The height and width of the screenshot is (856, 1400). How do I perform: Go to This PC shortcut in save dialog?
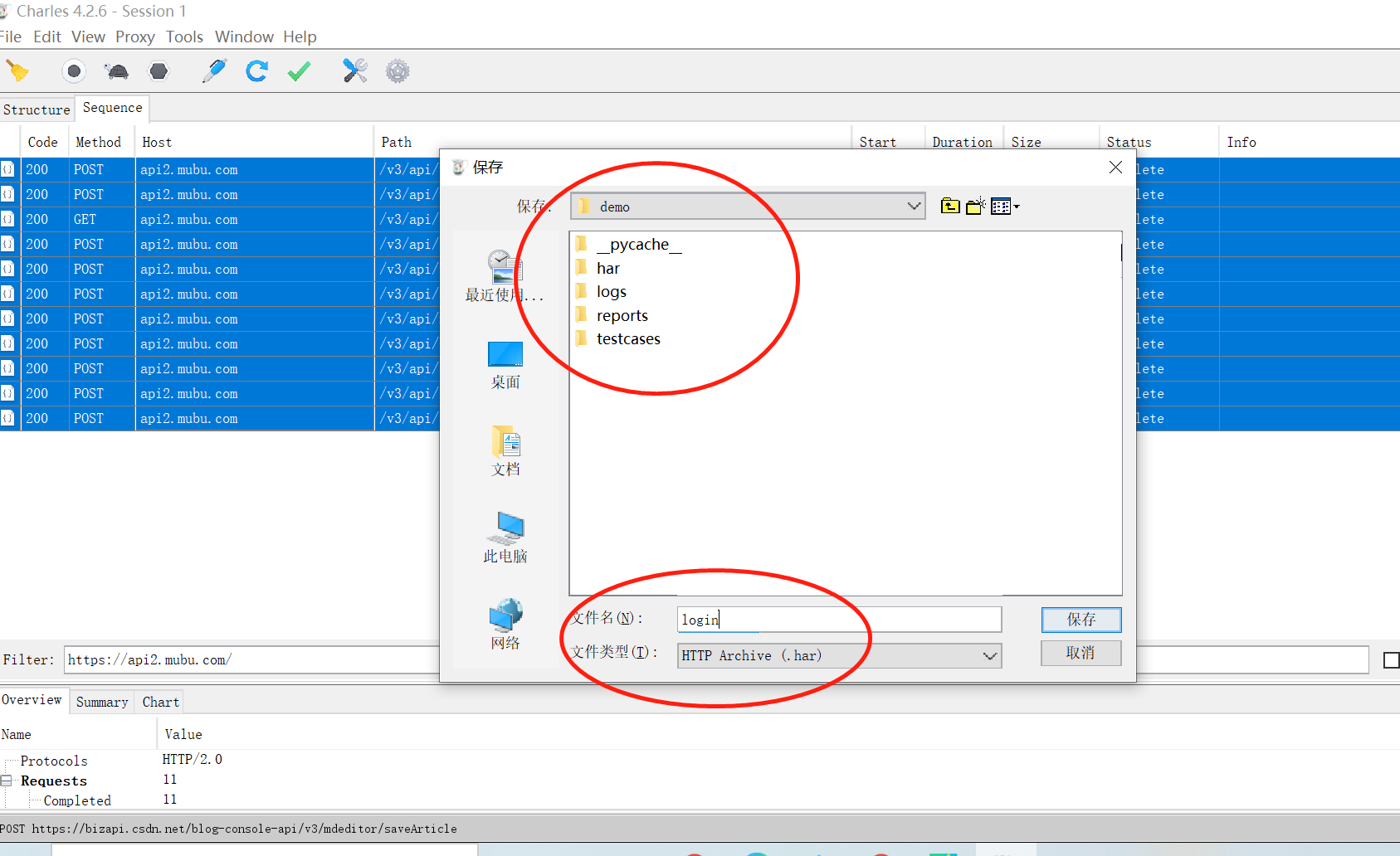505,538
